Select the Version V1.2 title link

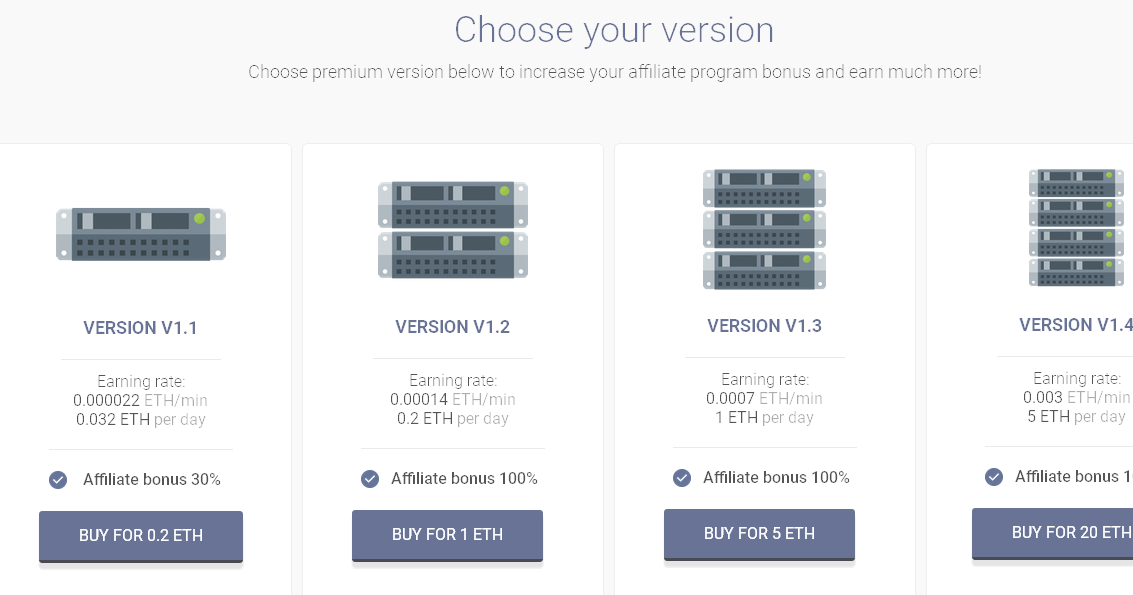452,326
